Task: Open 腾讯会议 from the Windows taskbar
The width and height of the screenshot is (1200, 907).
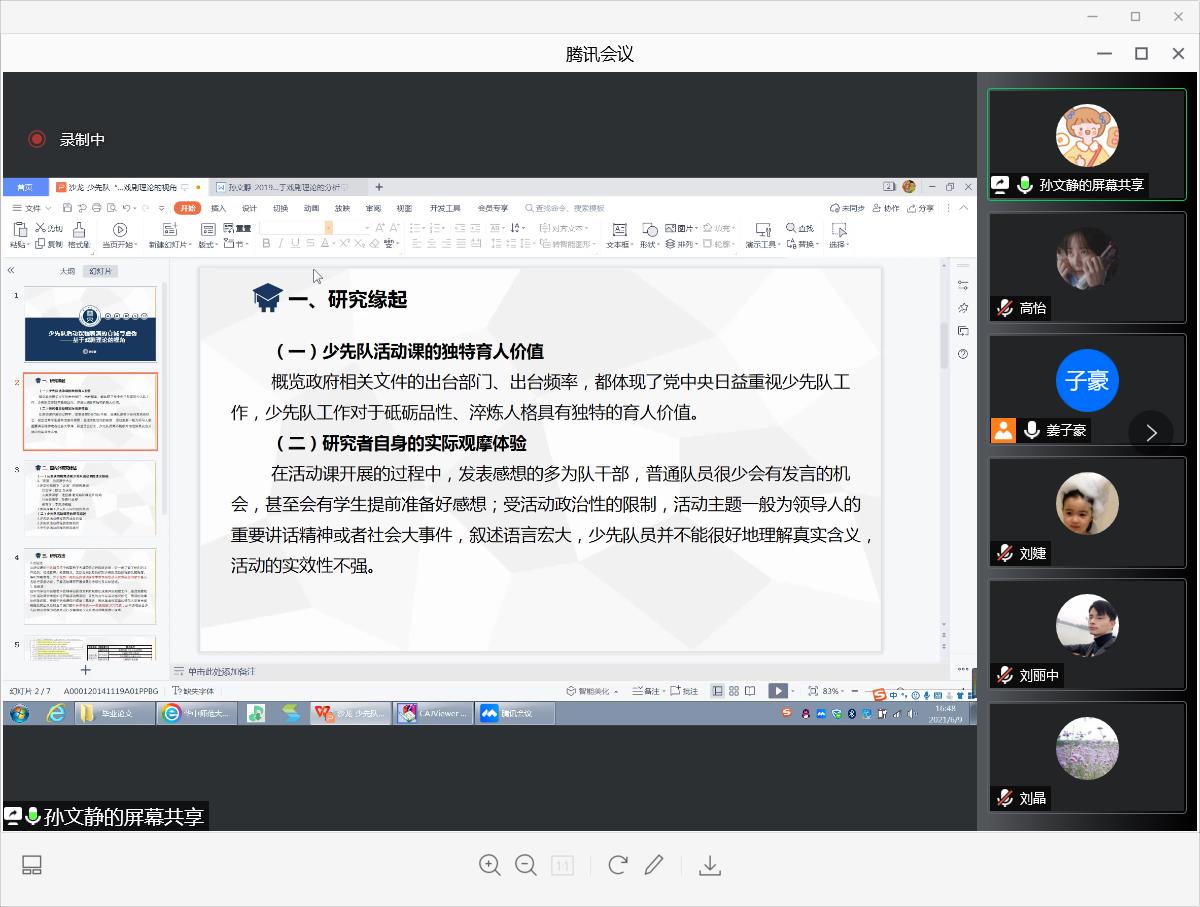Action: click(515, 713)
